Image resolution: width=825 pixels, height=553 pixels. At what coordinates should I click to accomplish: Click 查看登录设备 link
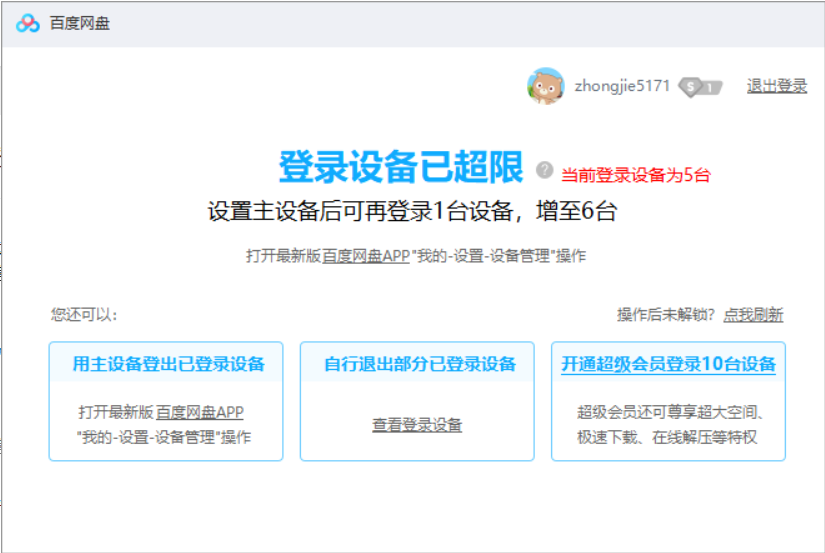417,425
